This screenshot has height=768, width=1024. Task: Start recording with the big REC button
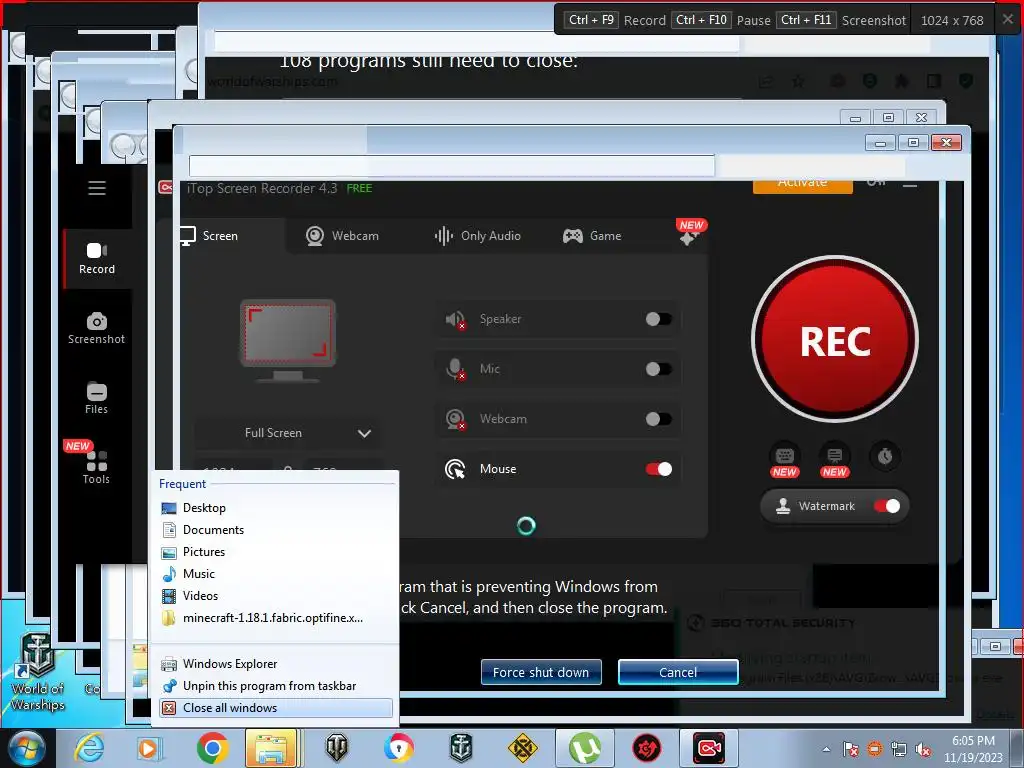click(x=835, y=339)
